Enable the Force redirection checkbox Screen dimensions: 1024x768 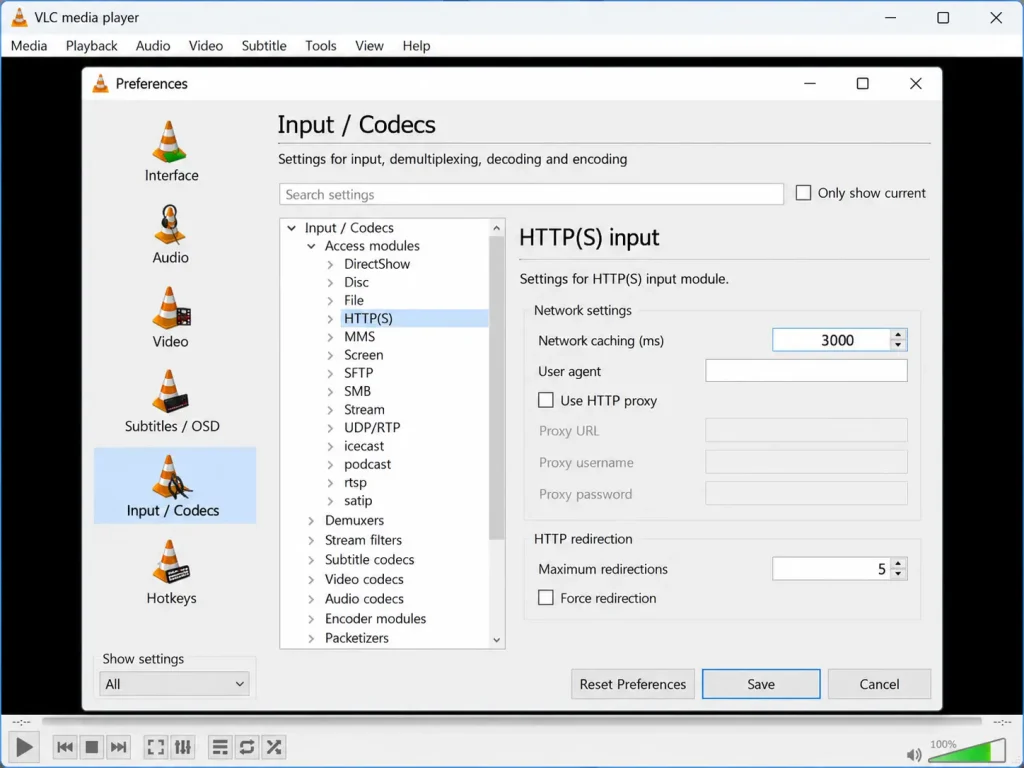545,598
